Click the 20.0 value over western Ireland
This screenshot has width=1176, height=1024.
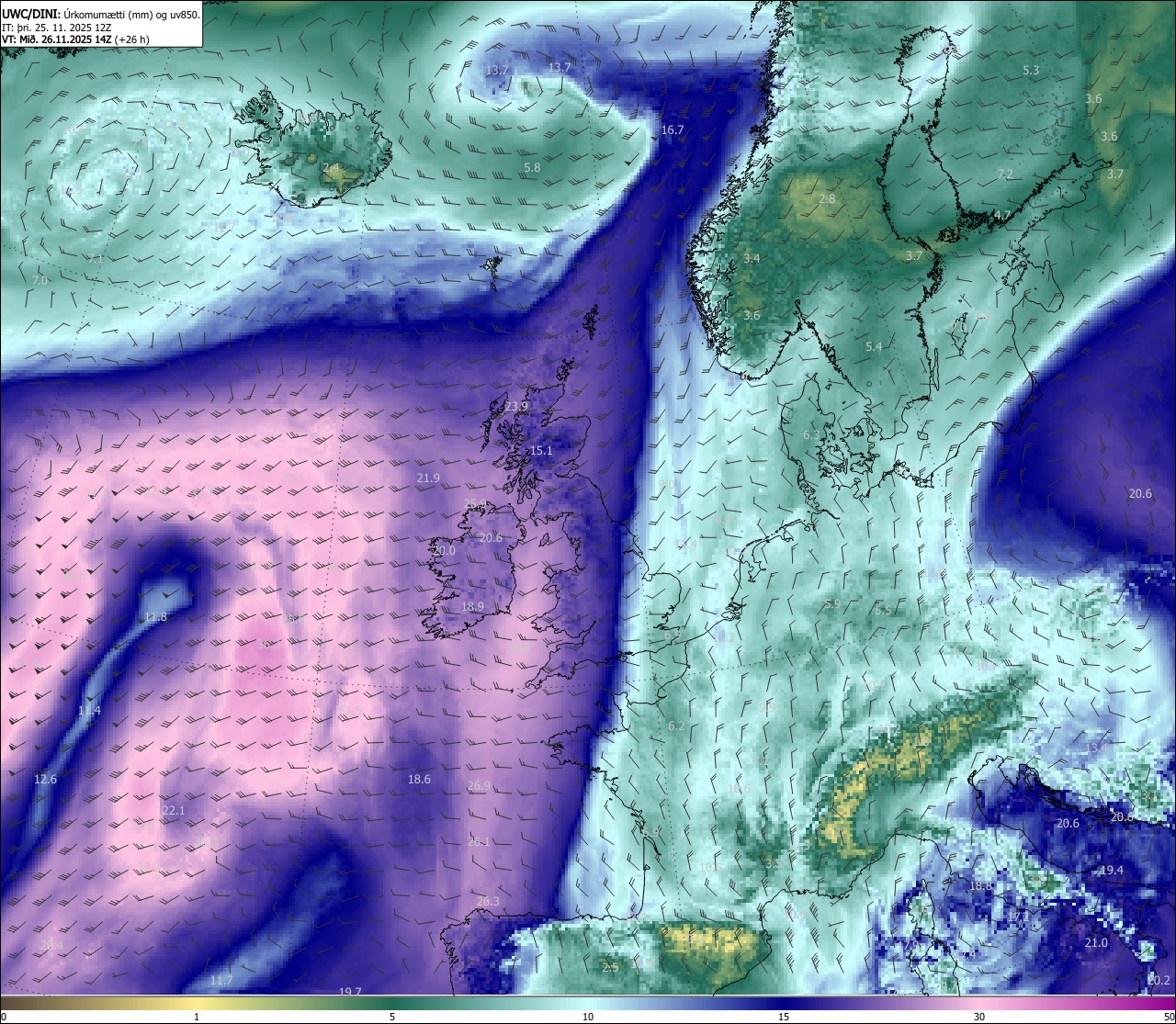tap(444, 551)
